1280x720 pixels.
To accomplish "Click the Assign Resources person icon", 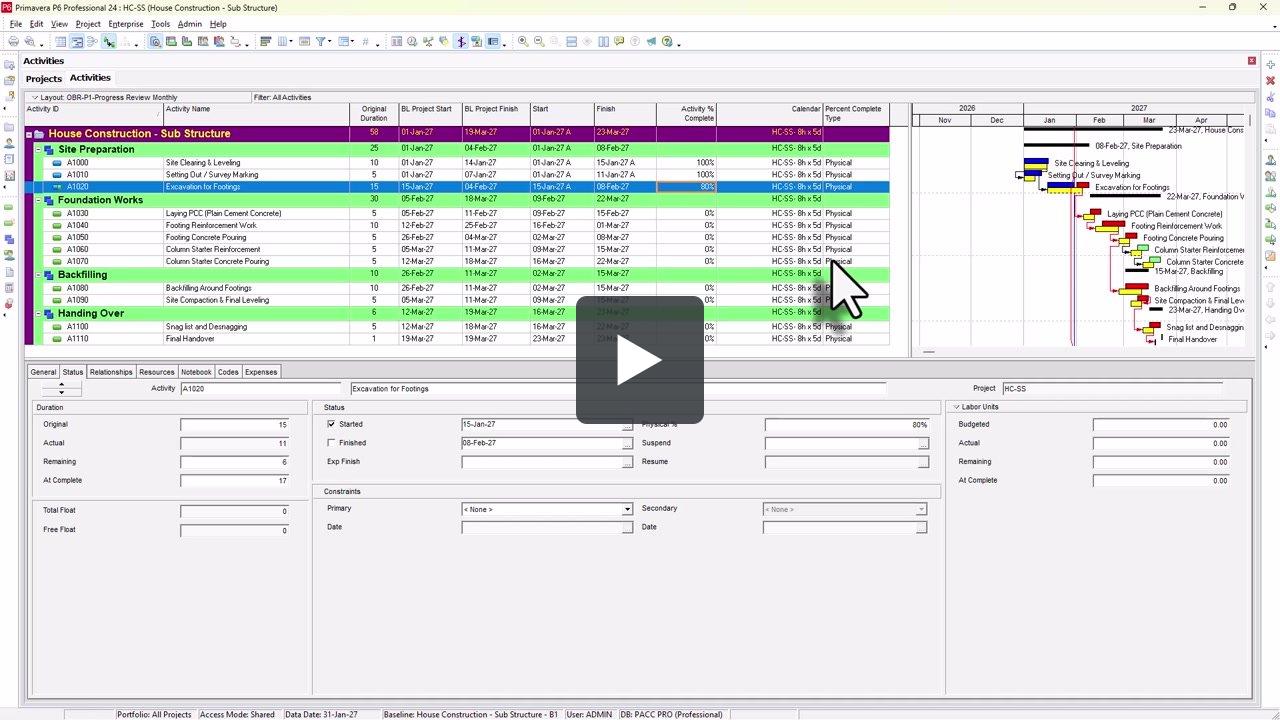I will (x=1271, y=160).
